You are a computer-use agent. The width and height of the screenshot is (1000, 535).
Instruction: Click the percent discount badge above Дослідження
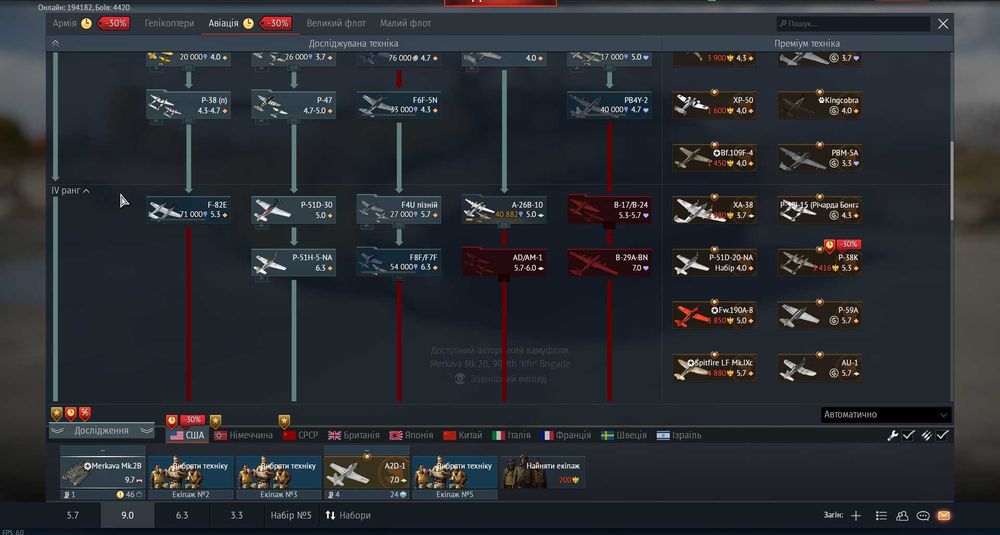[85, 413]
